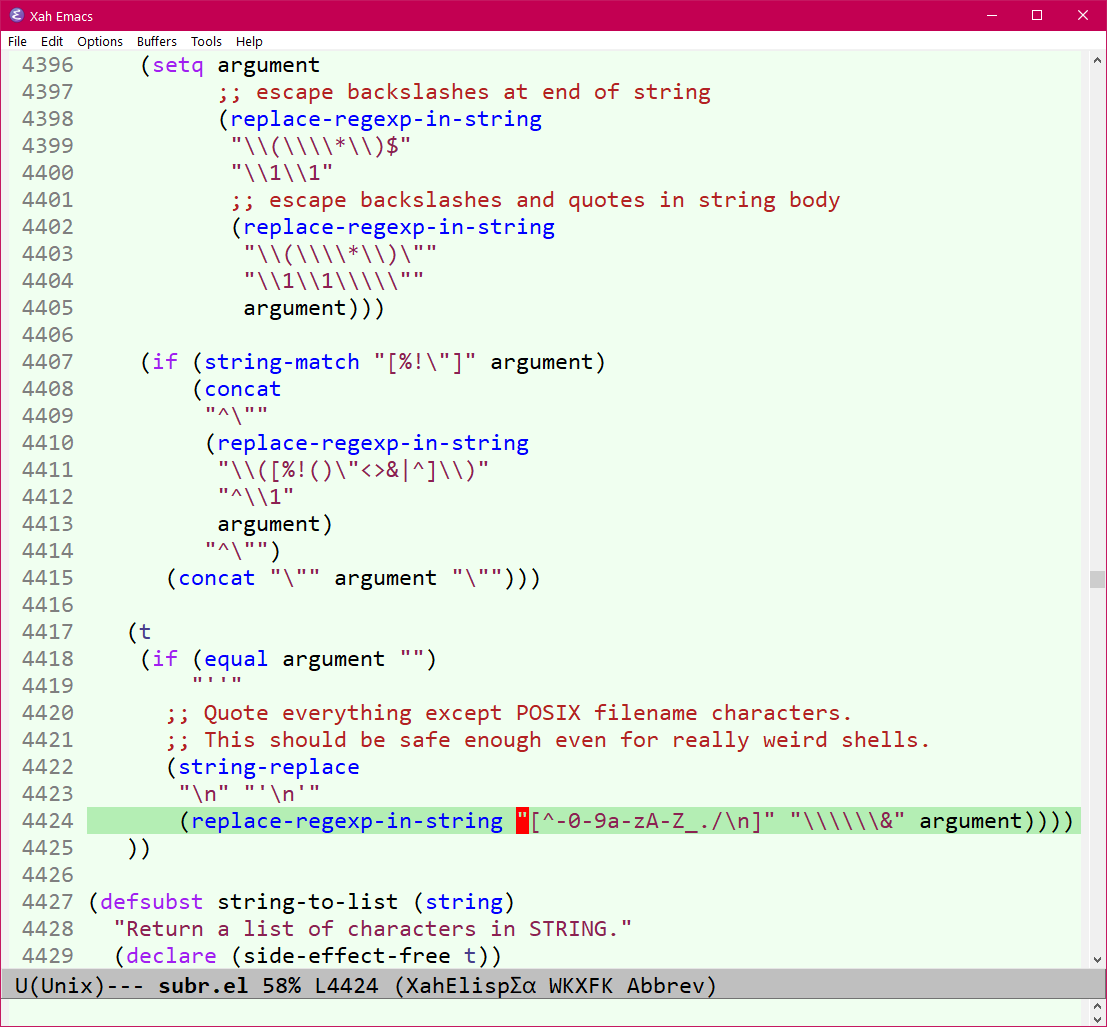
Task: Click the Emacs icon in the title bar
Action: tap(16, 15)
